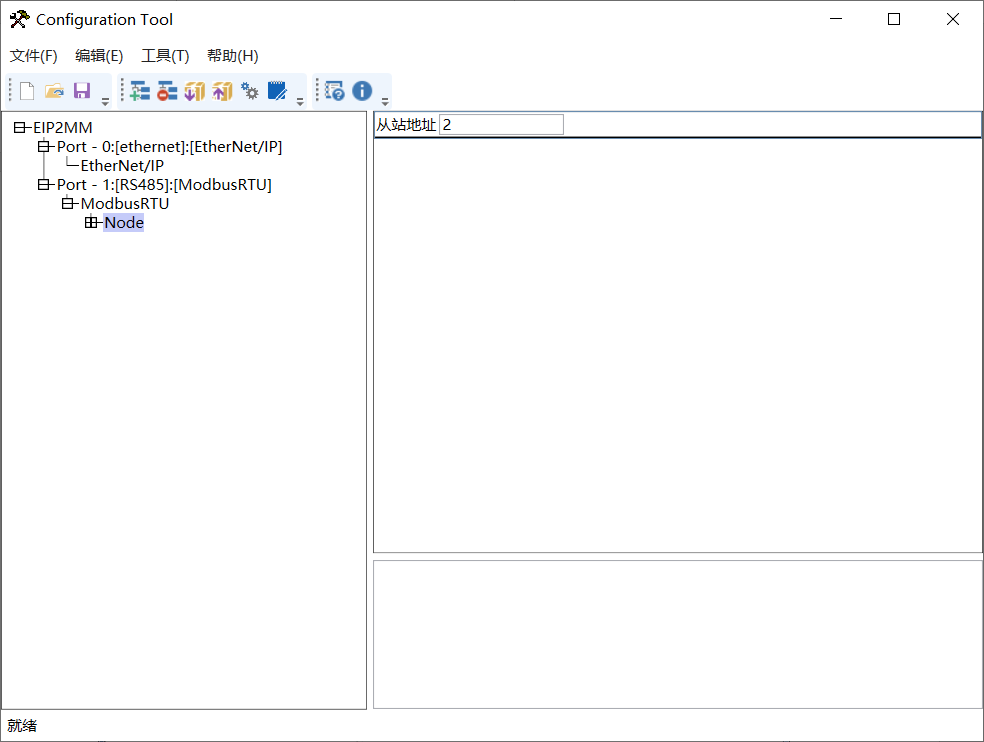Open the 工具(T) menu
The width and height of the screenshot is (984, 742).
pyautogui.click(x=165, y=56)
